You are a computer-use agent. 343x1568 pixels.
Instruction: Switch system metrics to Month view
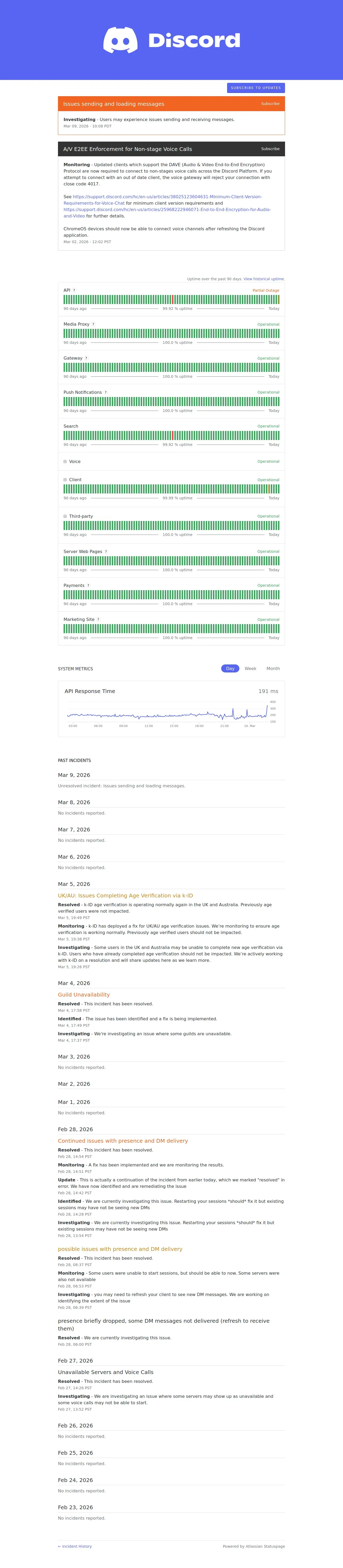(273, 668)
